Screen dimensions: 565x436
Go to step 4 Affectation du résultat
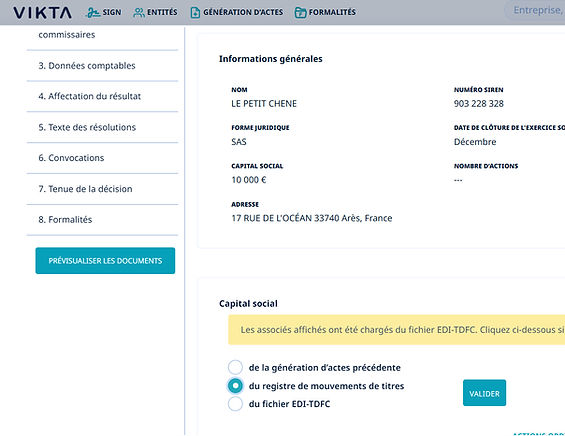(x=102, y=96)
